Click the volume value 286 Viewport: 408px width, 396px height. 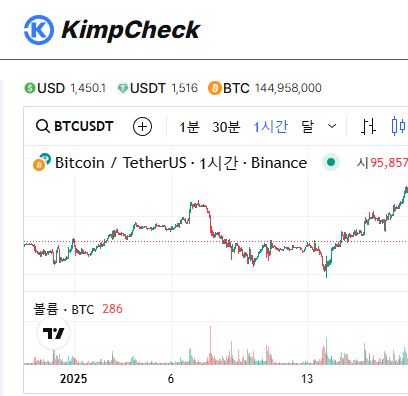(112, 309)
